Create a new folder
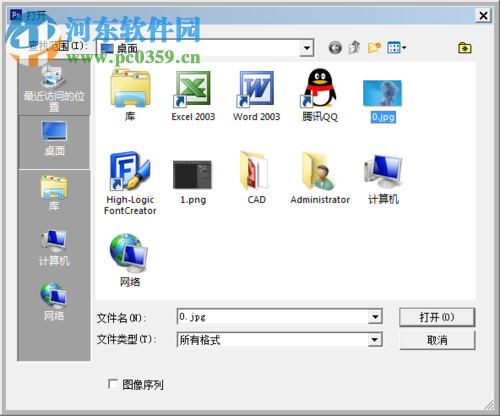 374,48
